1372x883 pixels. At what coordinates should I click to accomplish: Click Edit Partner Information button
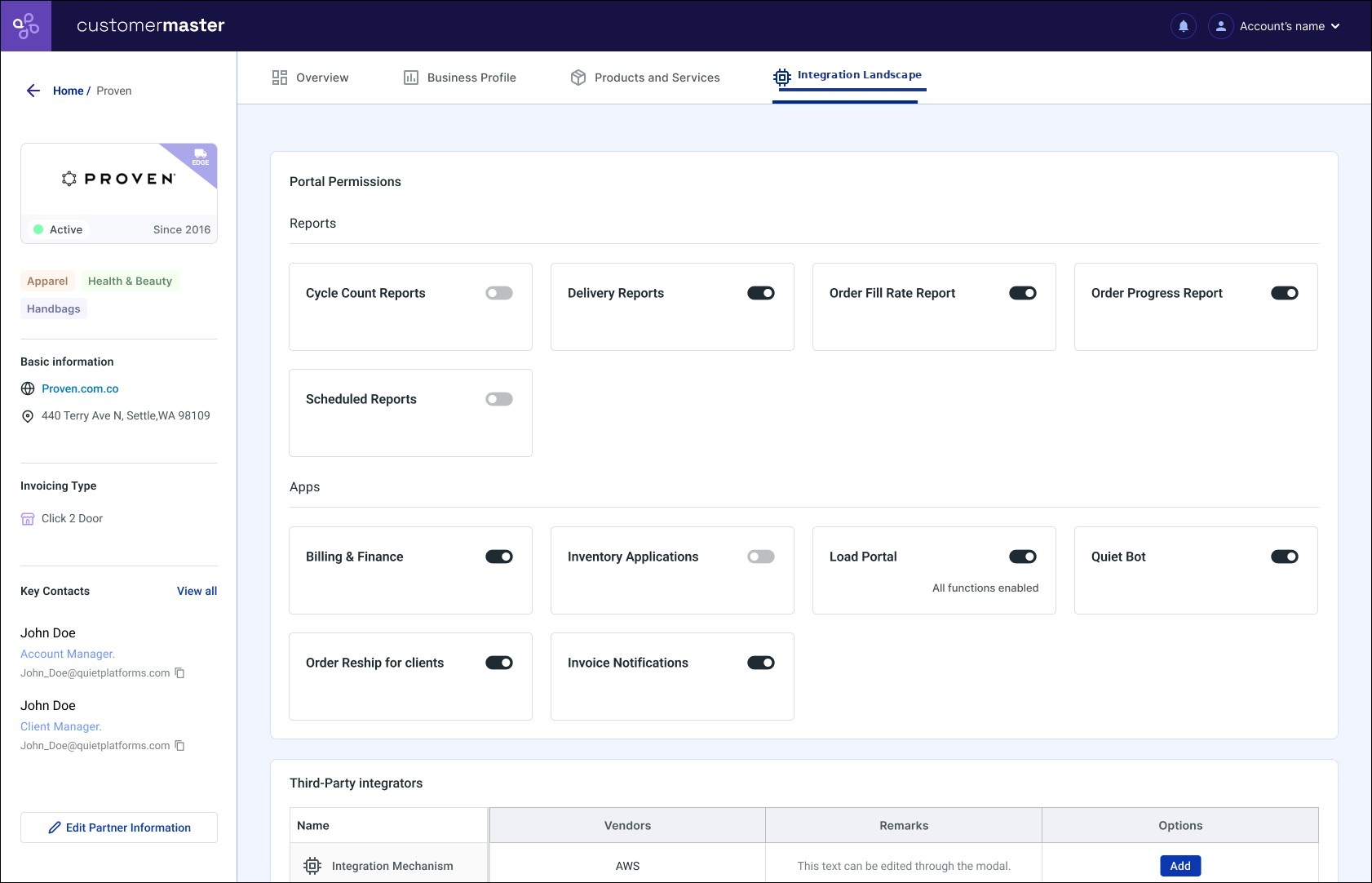click(119, 828)
